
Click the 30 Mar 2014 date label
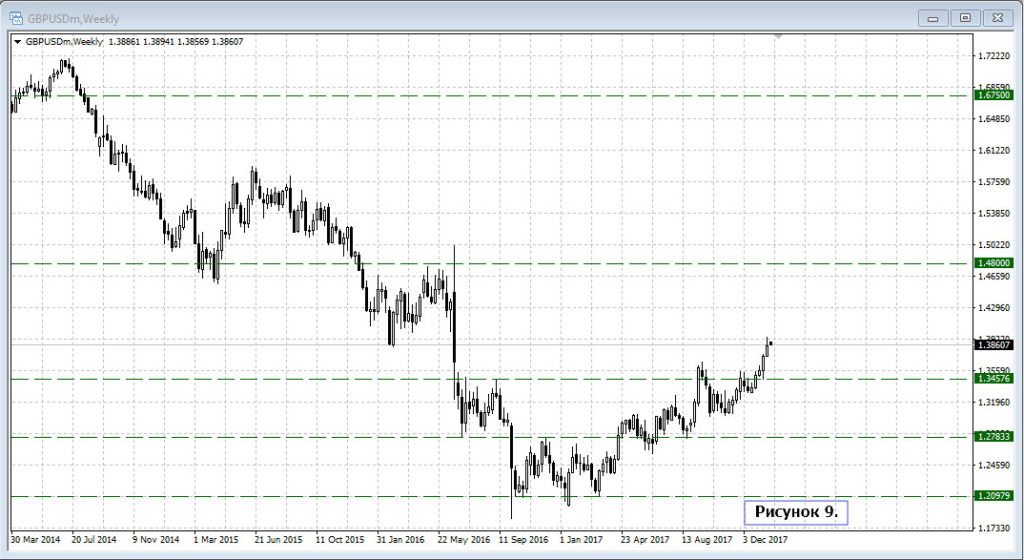(x=35, y=539)
